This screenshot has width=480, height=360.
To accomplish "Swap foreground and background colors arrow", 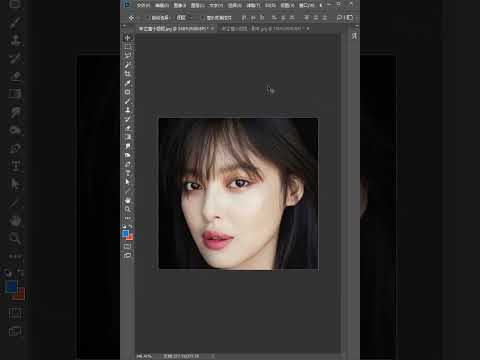I will point(130,226).
